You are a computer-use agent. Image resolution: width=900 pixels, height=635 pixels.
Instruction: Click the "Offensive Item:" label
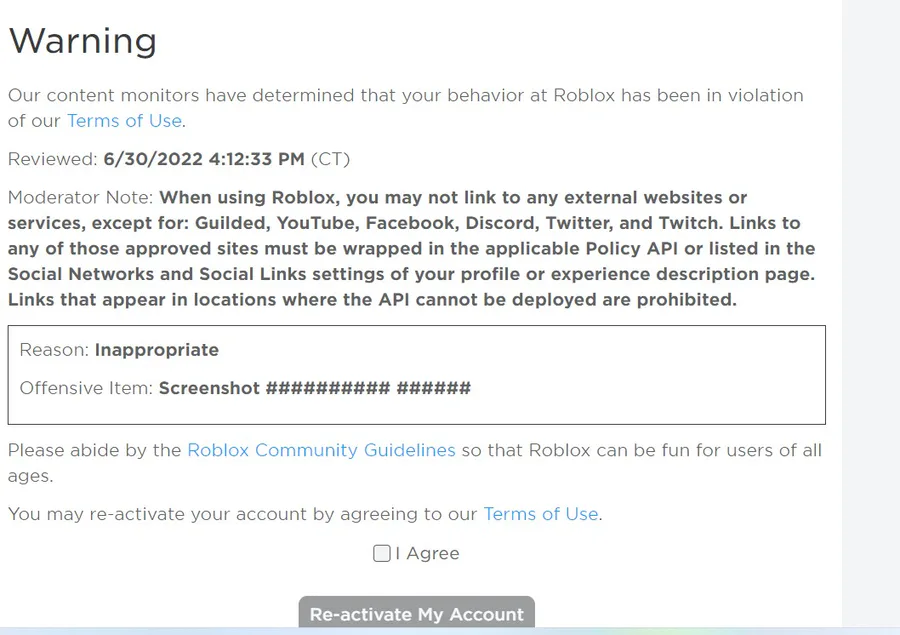86,388
